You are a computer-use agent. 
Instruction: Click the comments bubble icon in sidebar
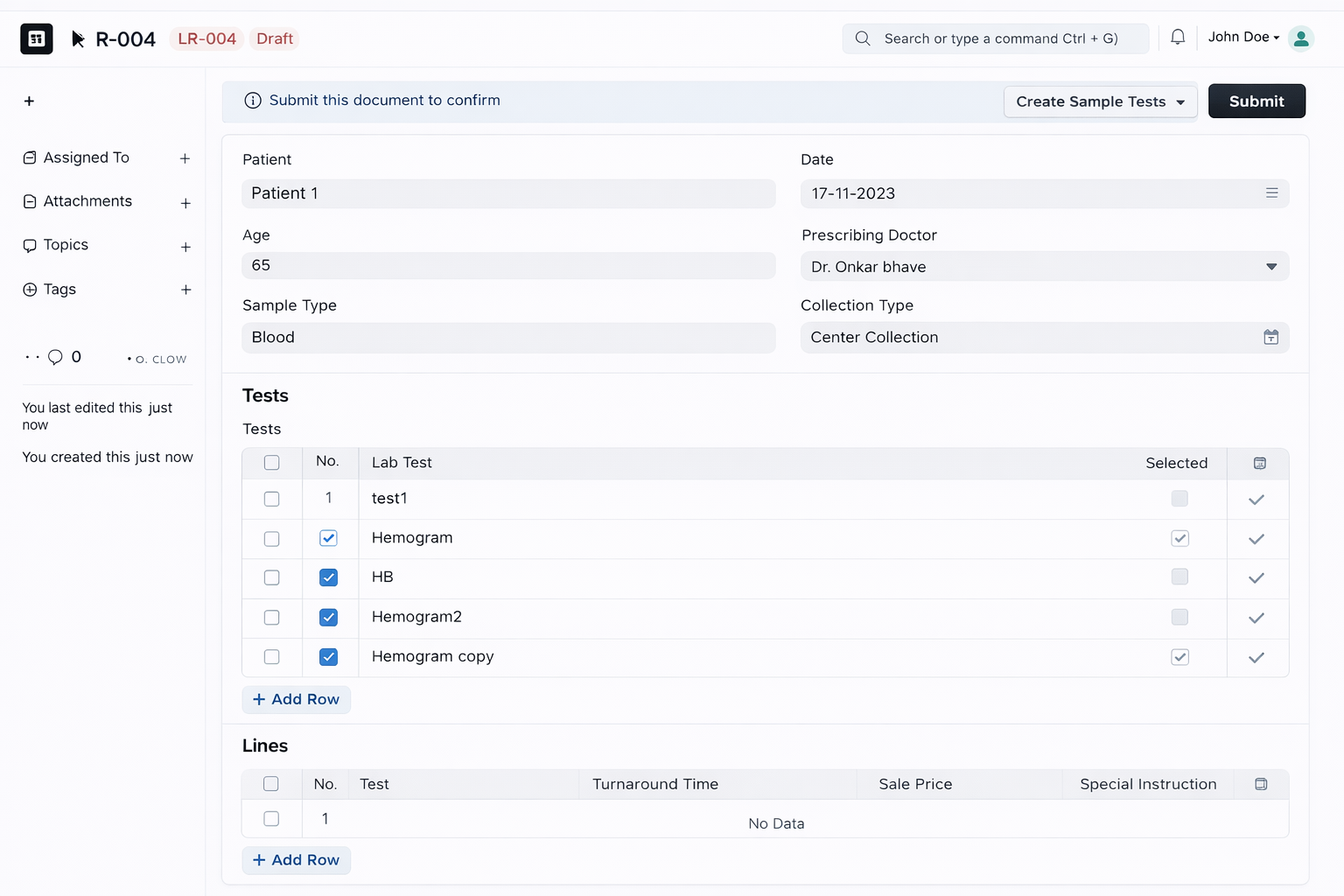[x=55, y=357]
